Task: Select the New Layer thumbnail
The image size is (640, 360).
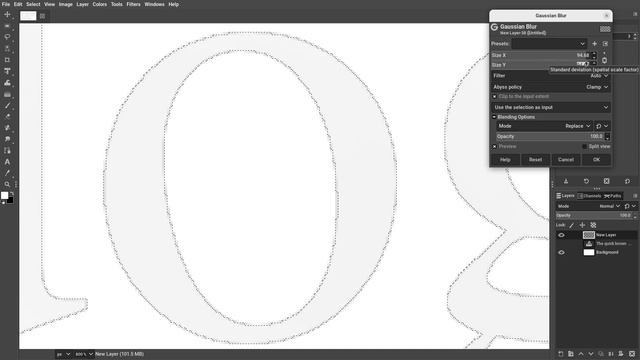Action: point(589,235)
